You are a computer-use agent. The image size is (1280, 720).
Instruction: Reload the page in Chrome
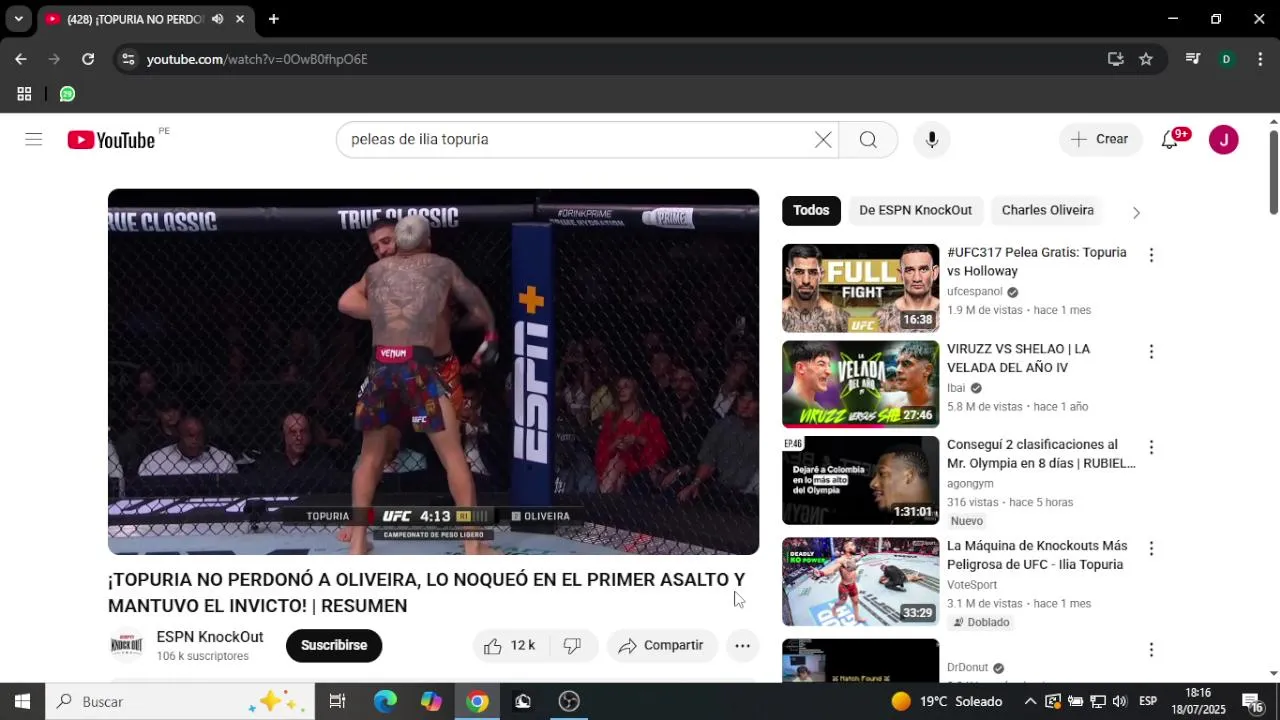coord(88,59)
